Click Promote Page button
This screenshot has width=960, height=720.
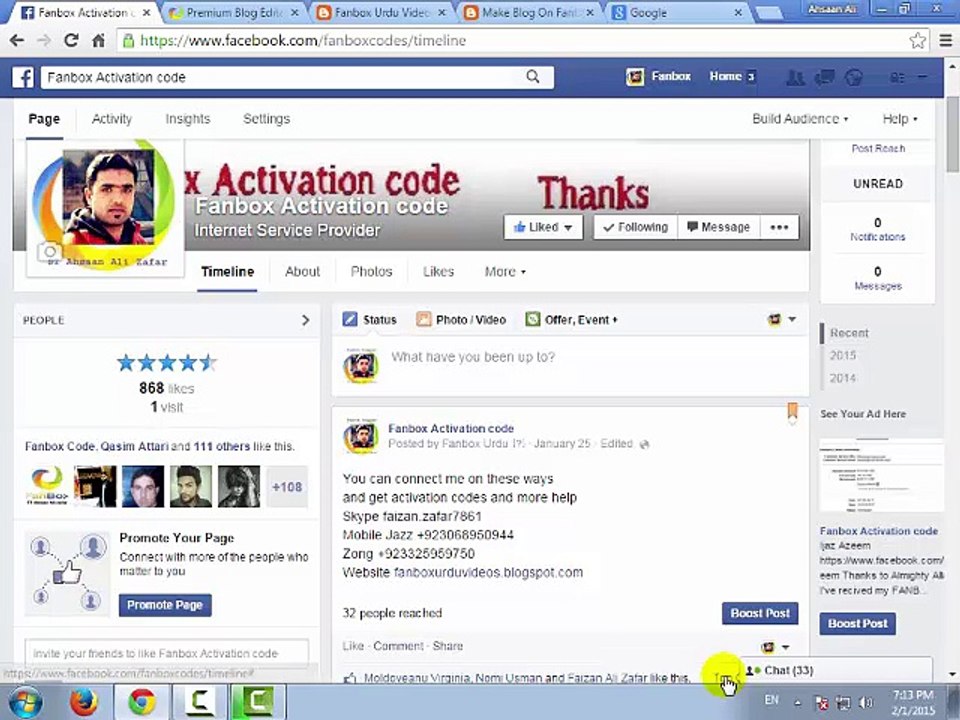pyautogui.click(x=165, y=605)
